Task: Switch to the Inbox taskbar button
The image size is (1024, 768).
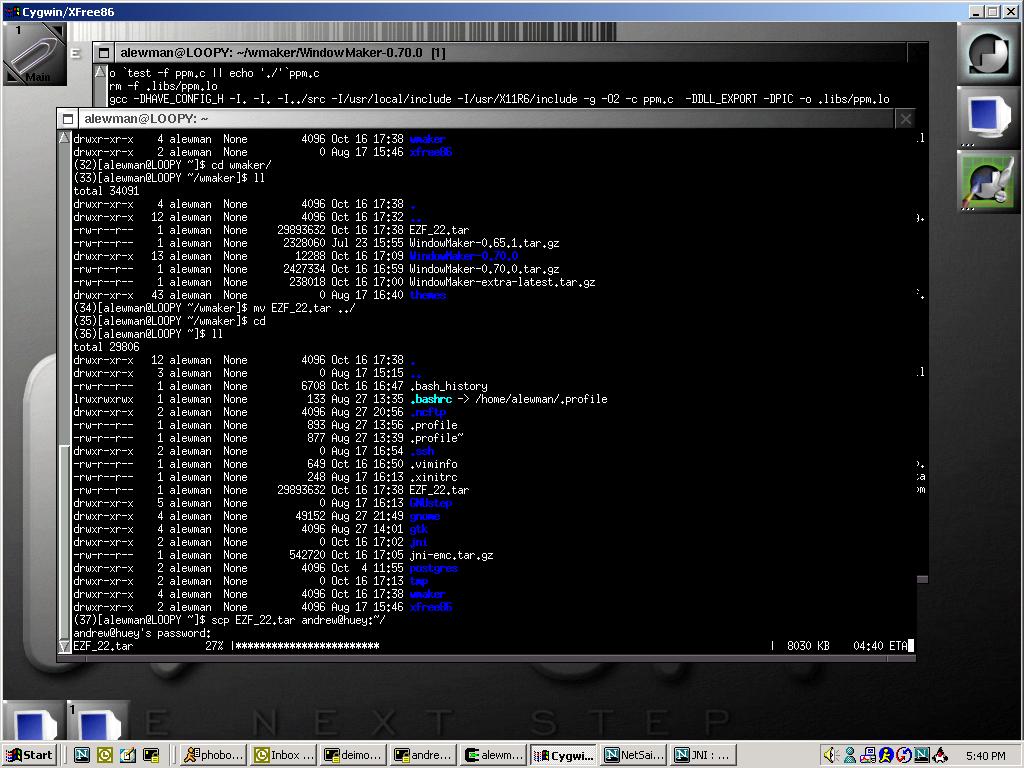Action: point(283,755)
